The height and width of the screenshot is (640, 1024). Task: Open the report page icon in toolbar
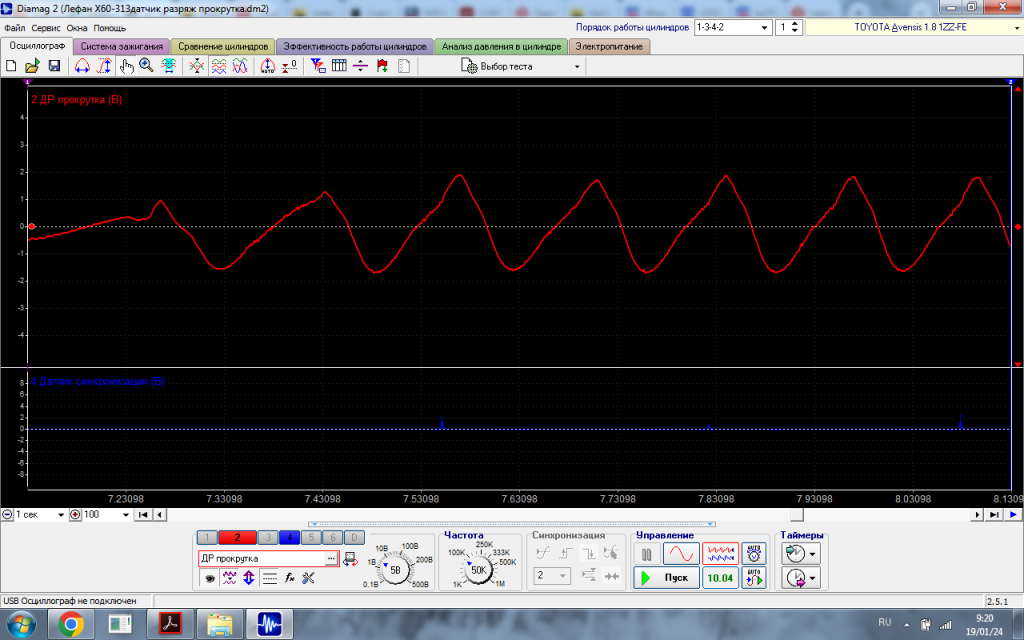tap(404, 66)
